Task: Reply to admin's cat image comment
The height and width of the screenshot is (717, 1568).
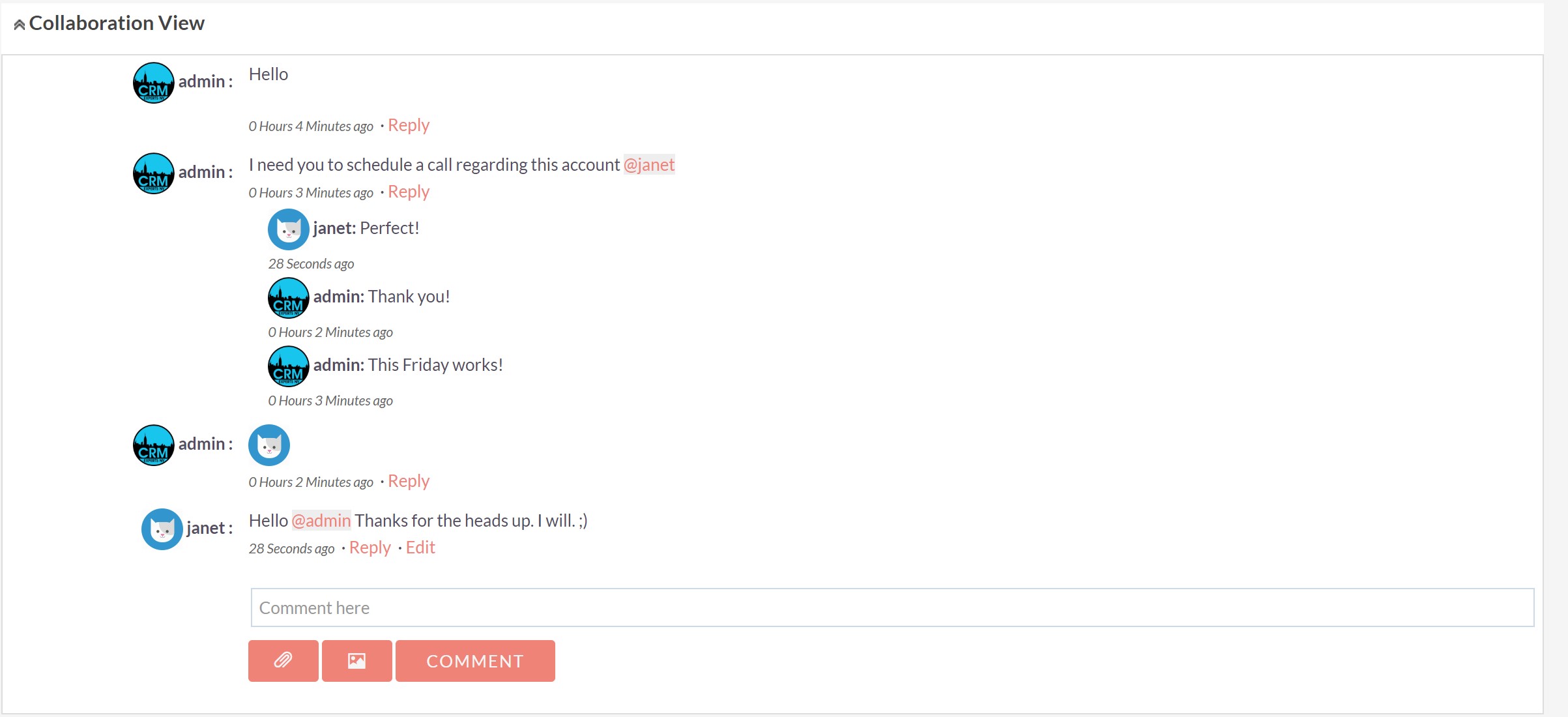Action: (409, 481)
